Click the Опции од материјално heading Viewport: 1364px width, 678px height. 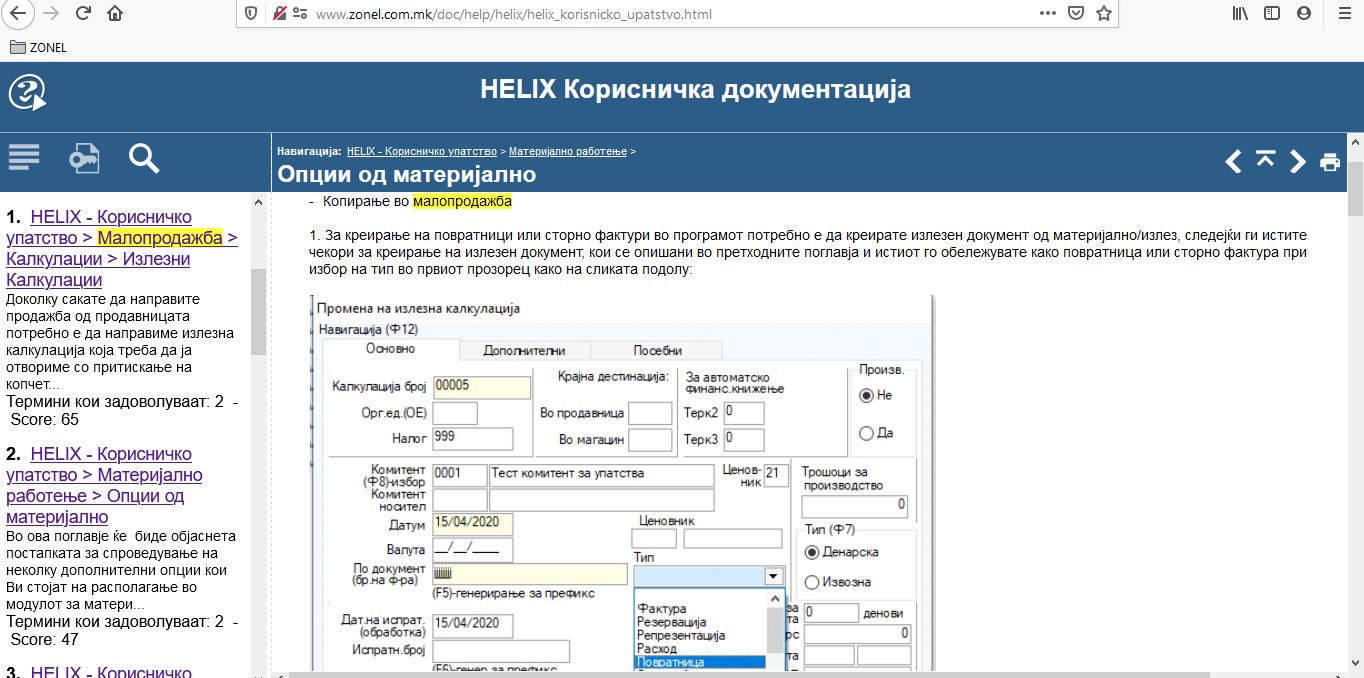406,175
